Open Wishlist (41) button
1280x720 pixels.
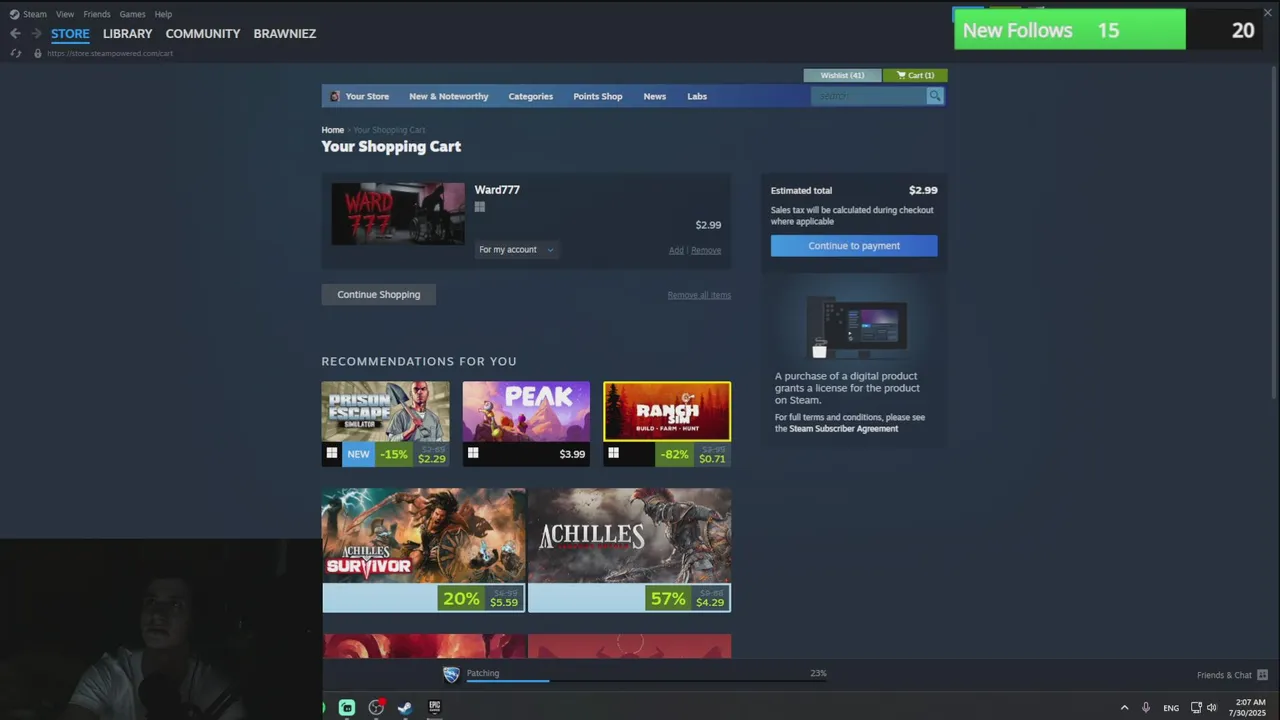[x=842, y=75]
